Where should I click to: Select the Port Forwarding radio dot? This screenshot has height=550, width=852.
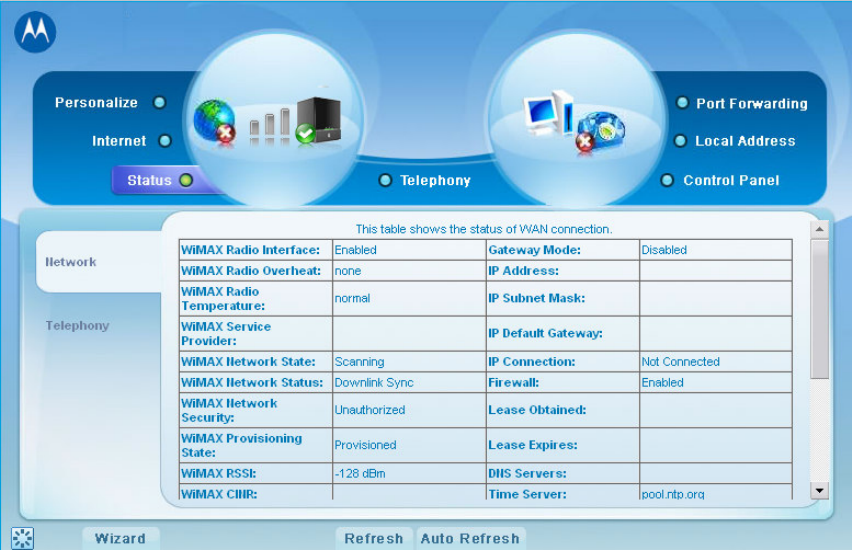tap(682, 102)
